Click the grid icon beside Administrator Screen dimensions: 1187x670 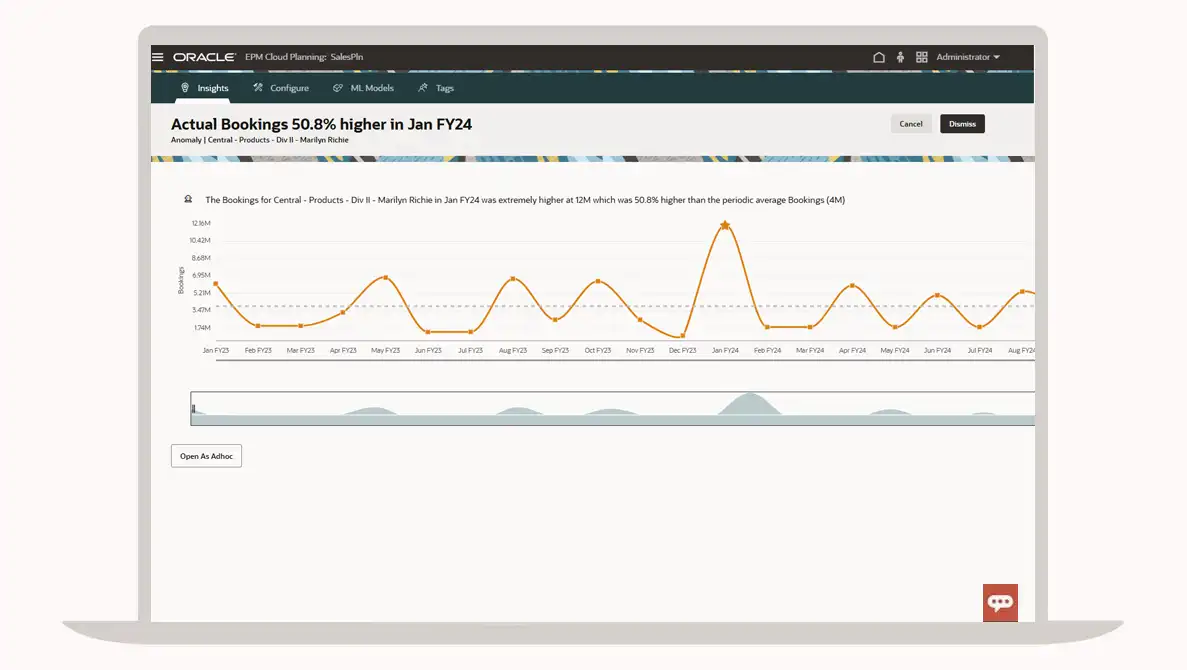[922, 57]
